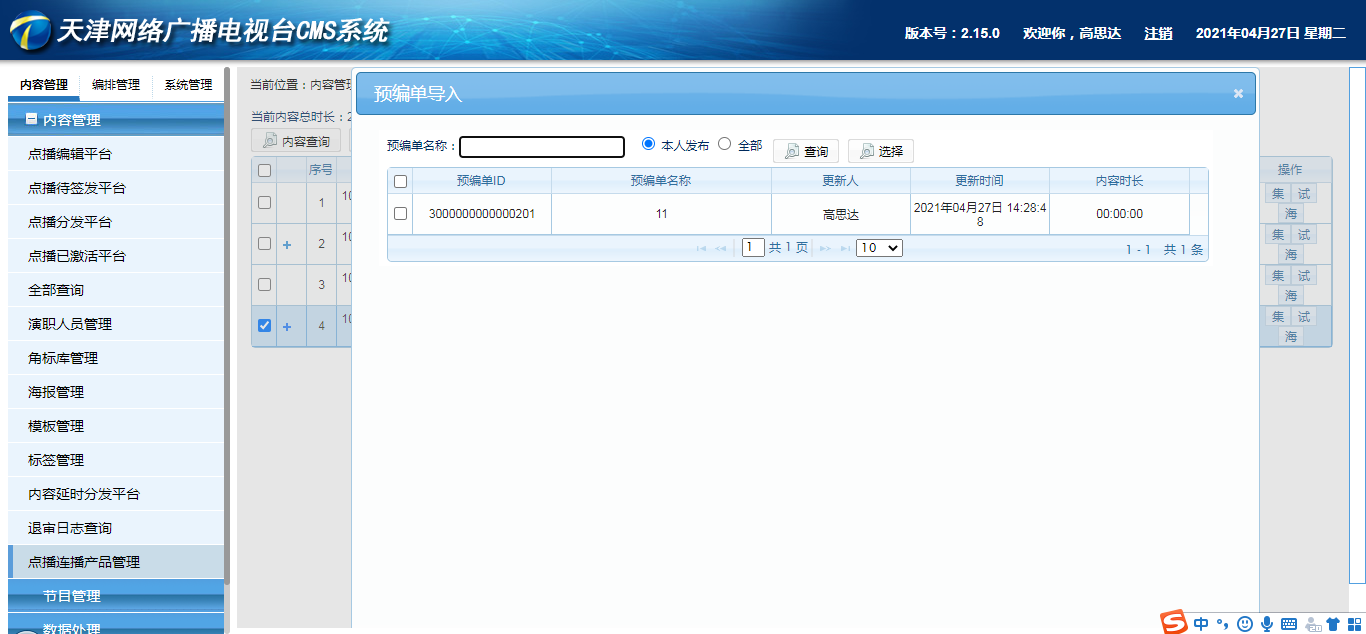The width and height of the screenshot is (1366, 634).
Task: Click the 预编单名称 cell showing 11
Action: click(x=661, y=214)
